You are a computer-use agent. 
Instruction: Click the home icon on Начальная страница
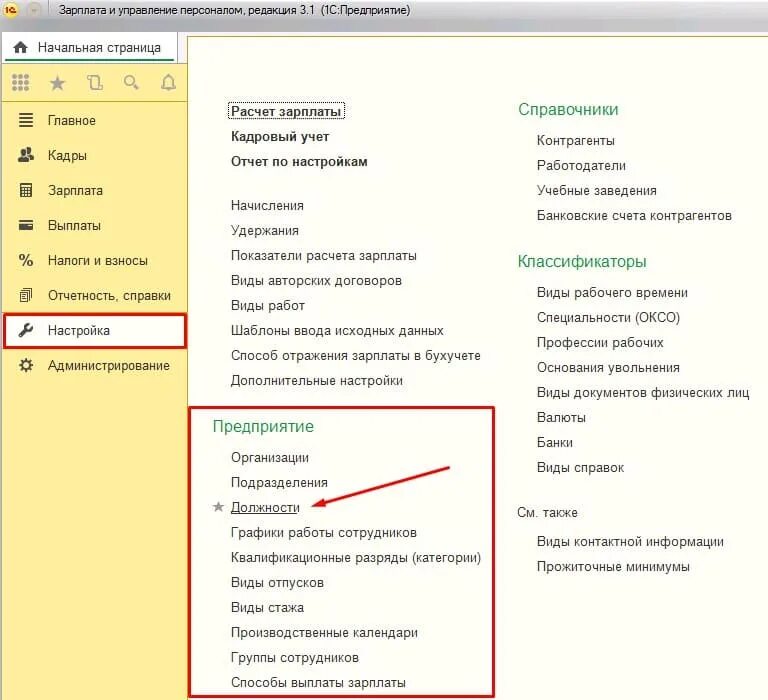21,48
